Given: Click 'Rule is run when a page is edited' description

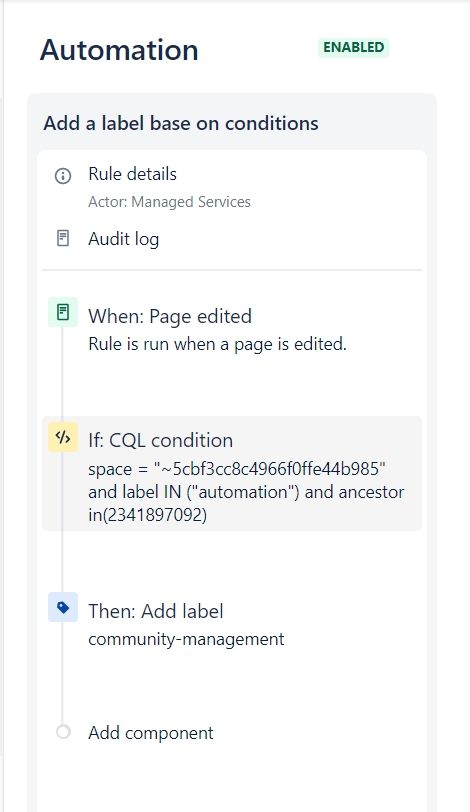Looking at the screenshot, I should [217, 344].
